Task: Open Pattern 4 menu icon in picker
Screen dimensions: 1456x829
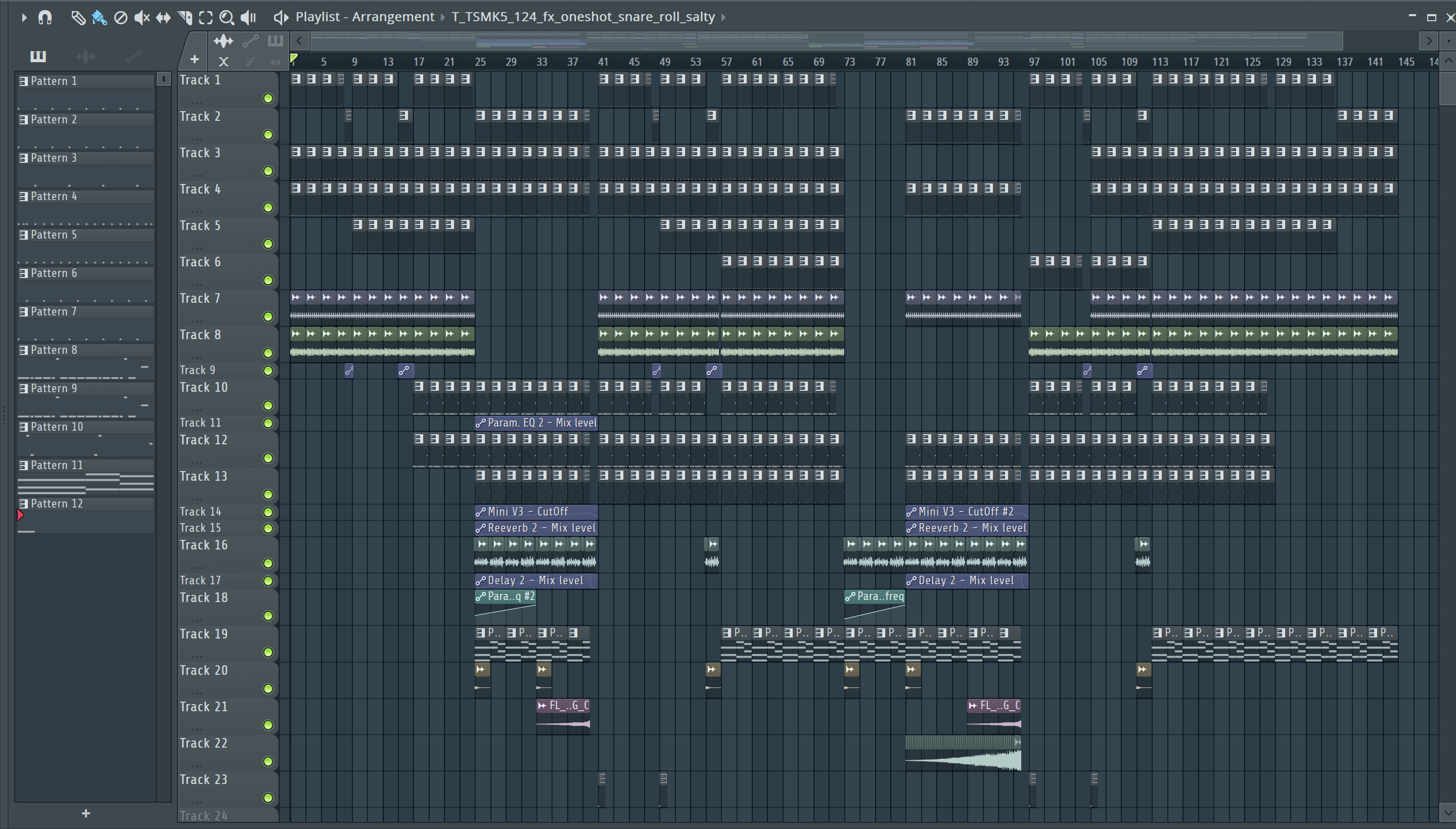Action: (23, 197)
